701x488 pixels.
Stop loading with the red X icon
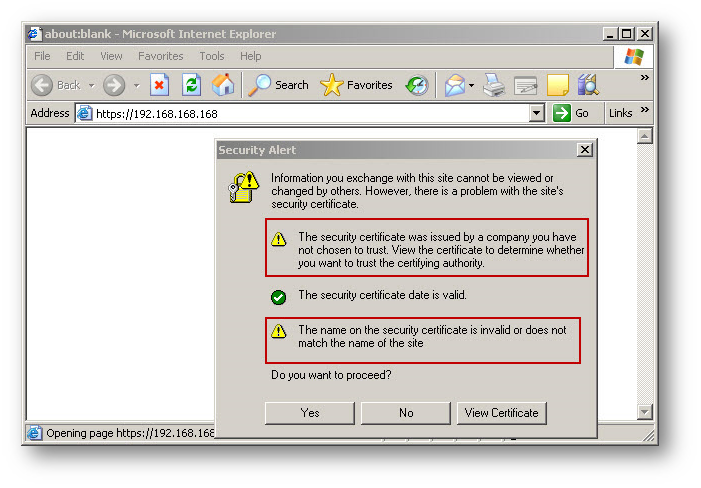pyautogui.click(x=159, y=84)
